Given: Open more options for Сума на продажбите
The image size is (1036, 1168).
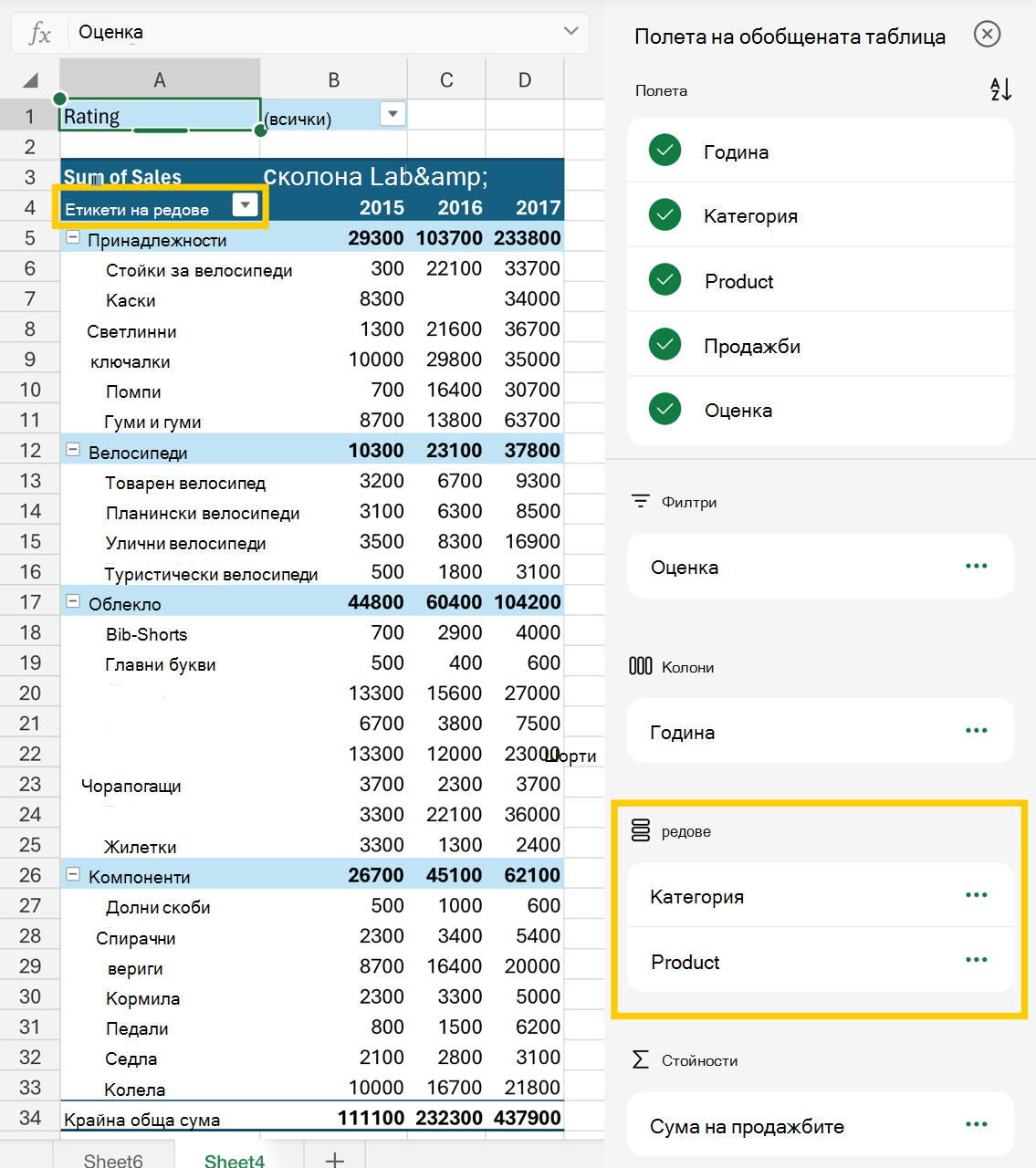Looking at the screenshot, I should (x=976, y=1125).
